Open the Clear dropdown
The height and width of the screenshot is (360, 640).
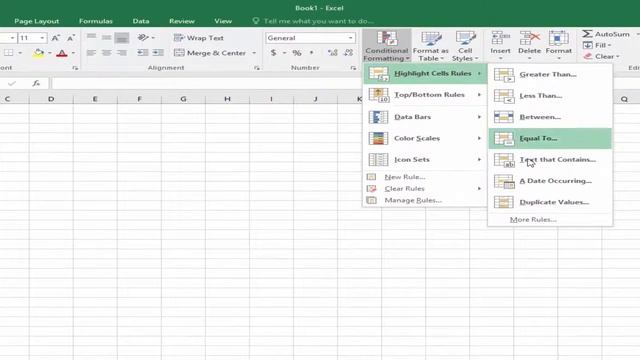click(x=602, y=56)
